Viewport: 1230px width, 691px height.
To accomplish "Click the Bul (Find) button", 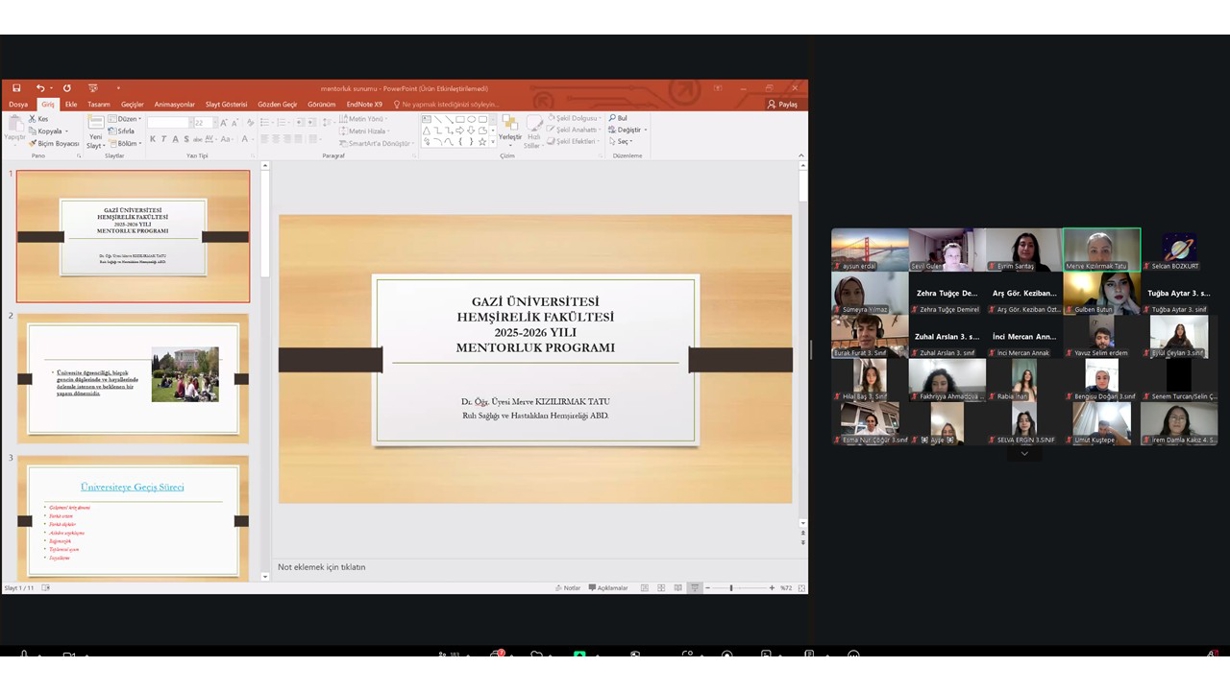I will [619, 118].
